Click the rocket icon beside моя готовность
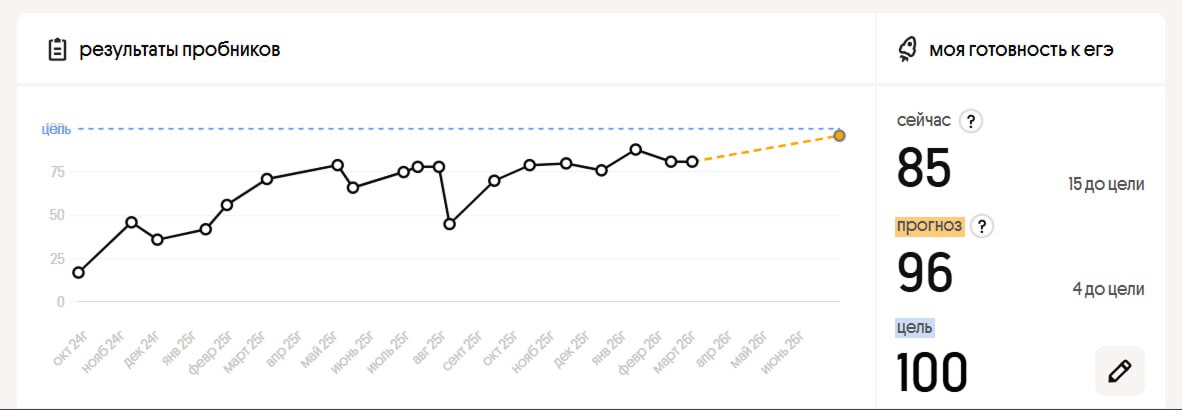Image resolution: width=1182 pixels, height=410 pixels. coord(908,49)
